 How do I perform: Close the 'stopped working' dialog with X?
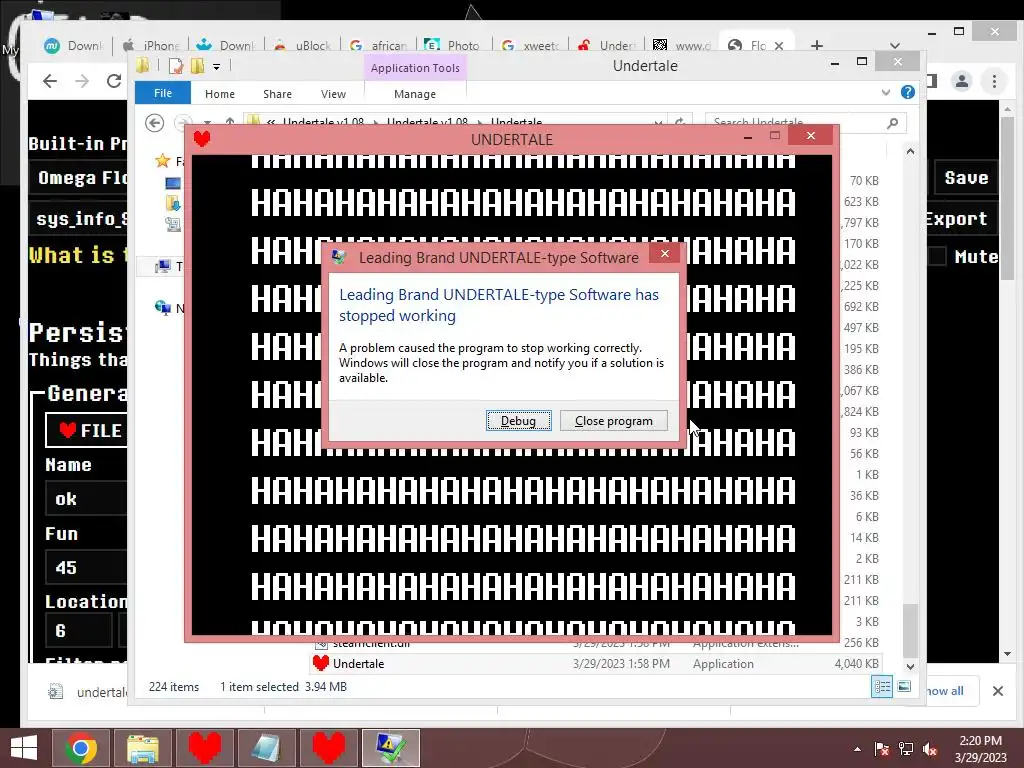point(665,253)
